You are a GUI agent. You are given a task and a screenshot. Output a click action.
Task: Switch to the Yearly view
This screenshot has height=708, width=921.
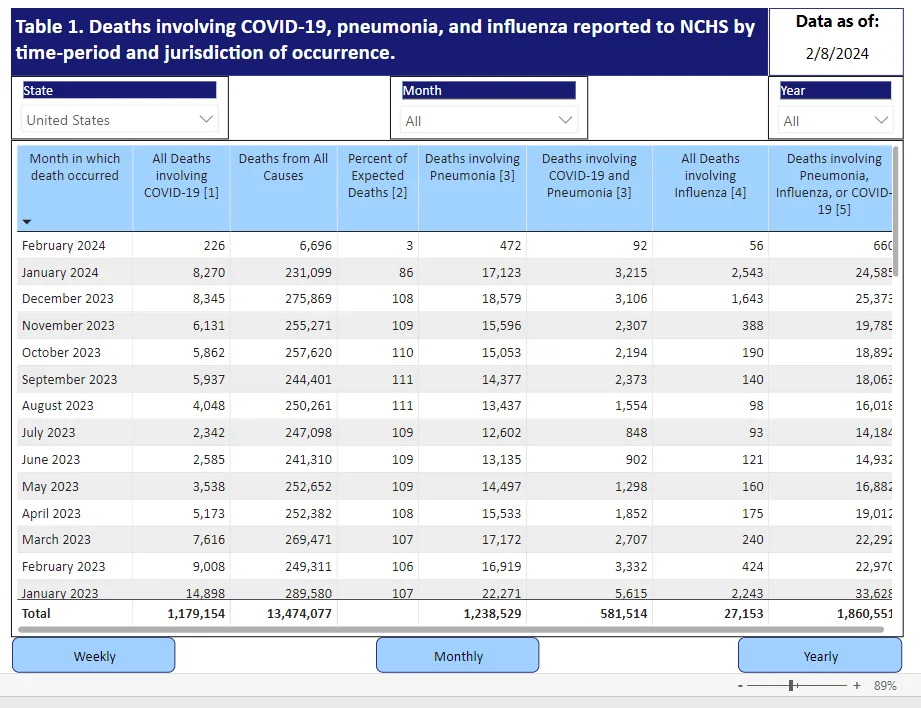click(820, 655)
